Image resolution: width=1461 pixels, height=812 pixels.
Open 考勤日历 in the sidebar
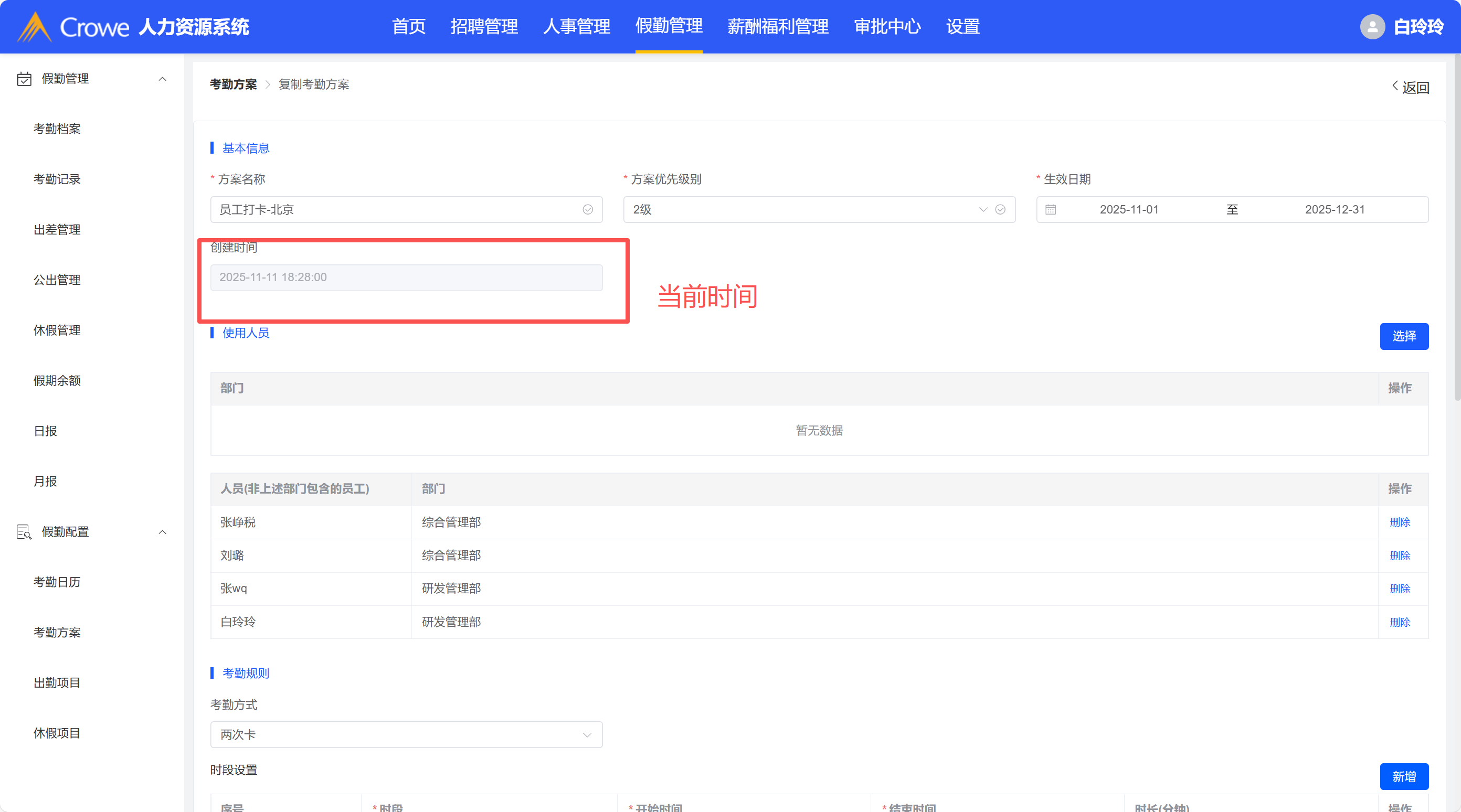pyautogui.click(x=57, y=582)
